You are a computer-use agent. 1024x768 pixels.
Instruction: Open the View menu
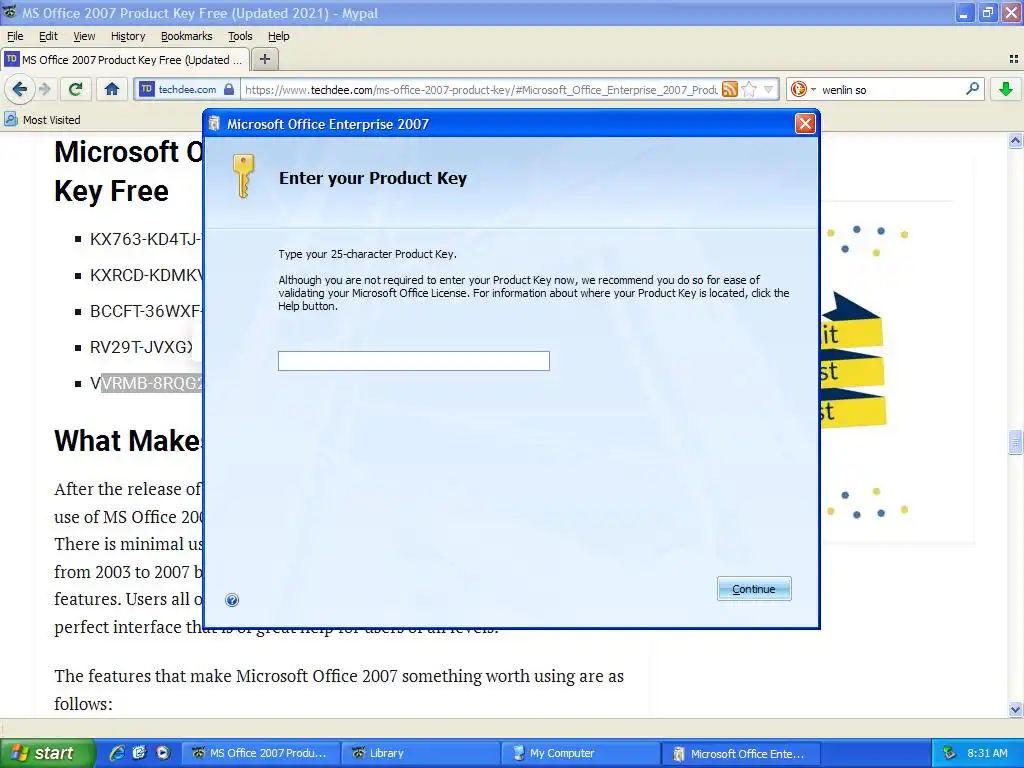click(84, 36)
